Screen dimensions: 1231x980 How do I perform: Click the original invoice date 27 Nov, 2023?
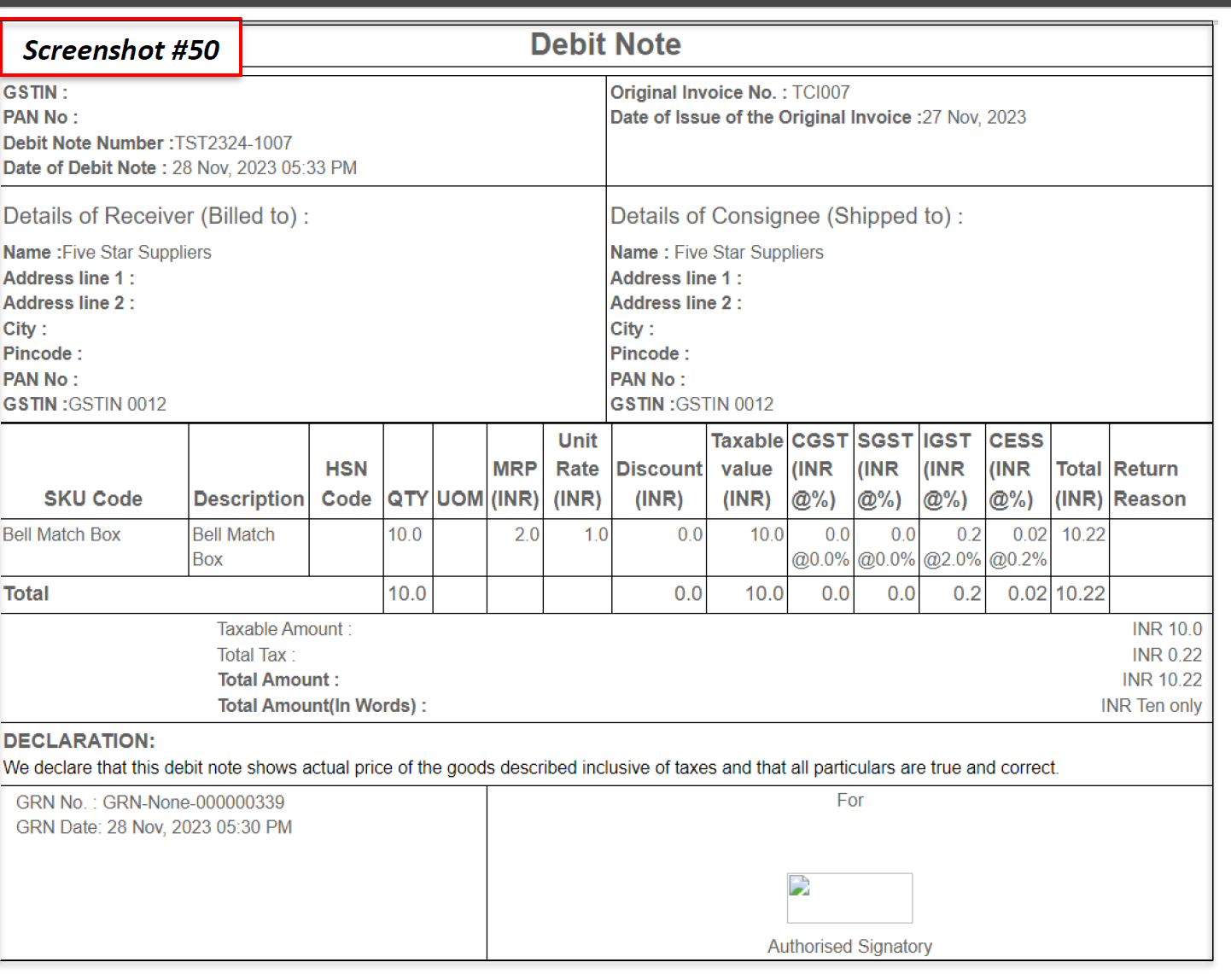[974, 118]
